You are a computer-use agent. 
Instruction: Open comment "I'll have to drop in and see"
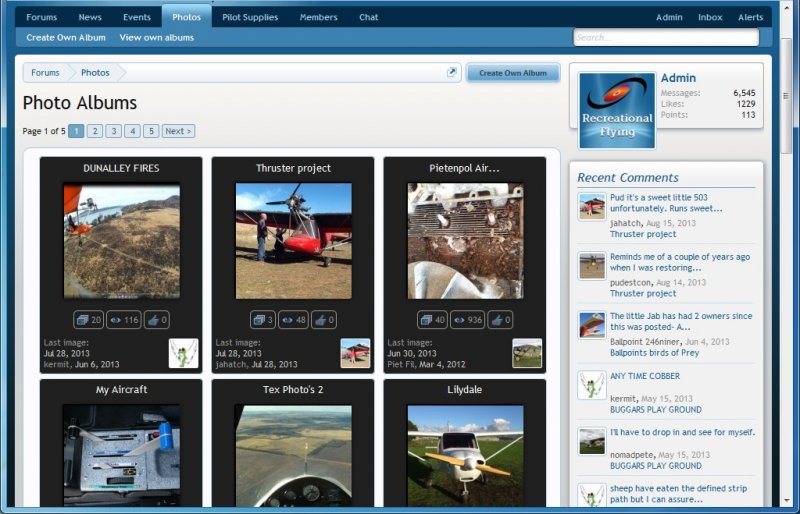[682, 432]
